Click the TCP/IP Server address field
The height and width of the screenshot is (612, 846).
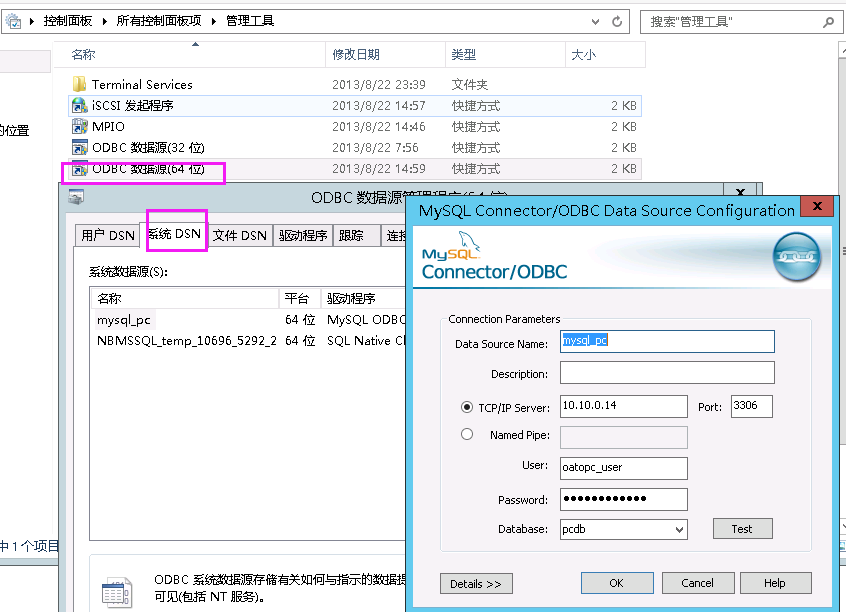coord(624,406)
